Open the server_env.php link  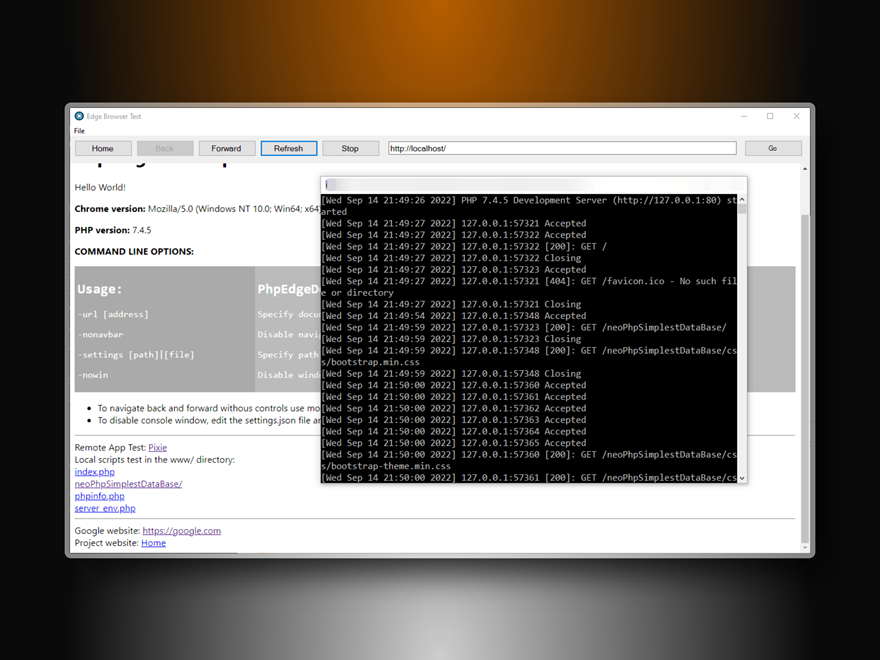click(x=104, y=508)
